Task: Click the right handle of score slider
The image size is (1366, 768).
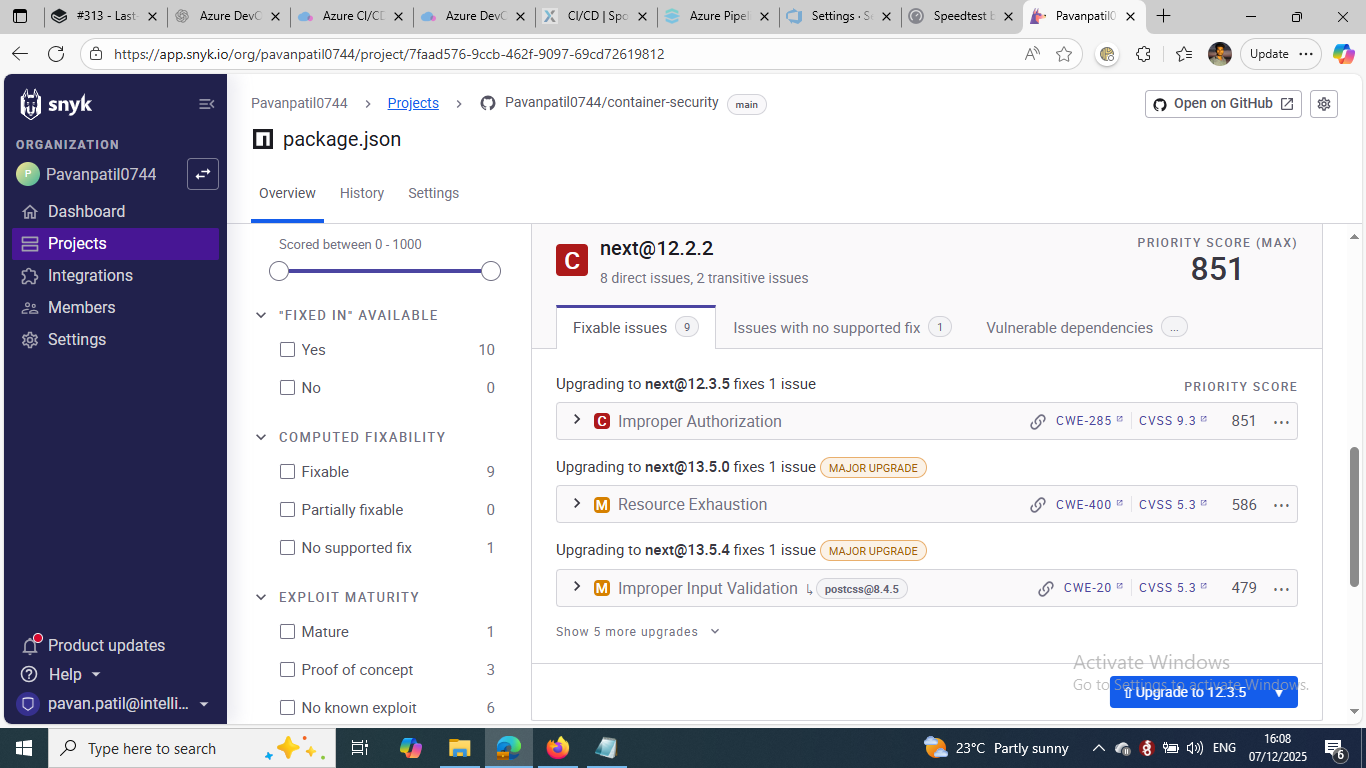Action: [491, 271]
